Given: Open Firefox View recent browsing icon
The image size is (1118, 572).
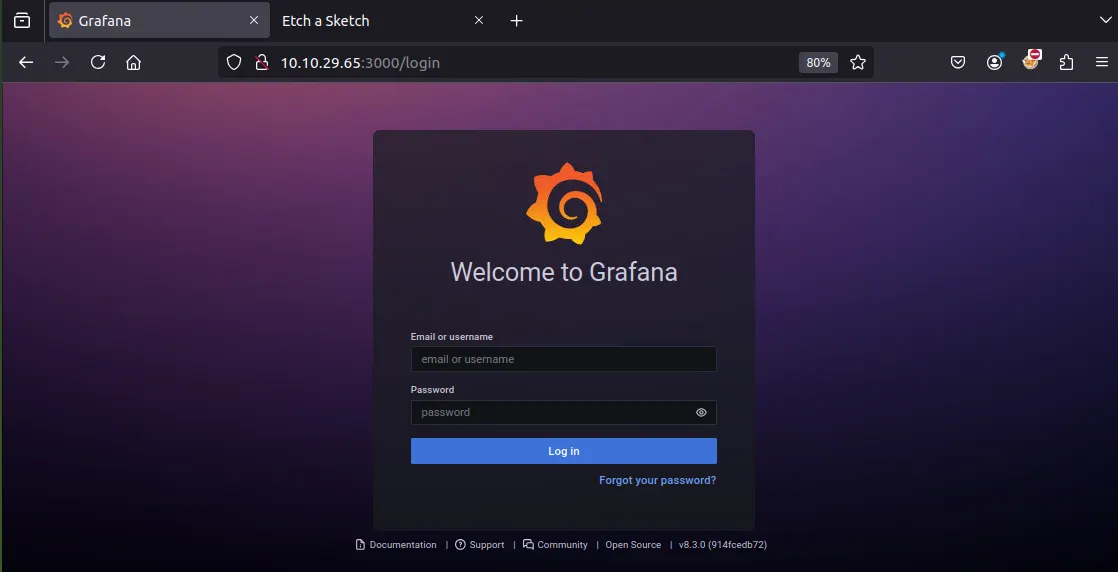Looking at the screenshot, I should point(22,21).
